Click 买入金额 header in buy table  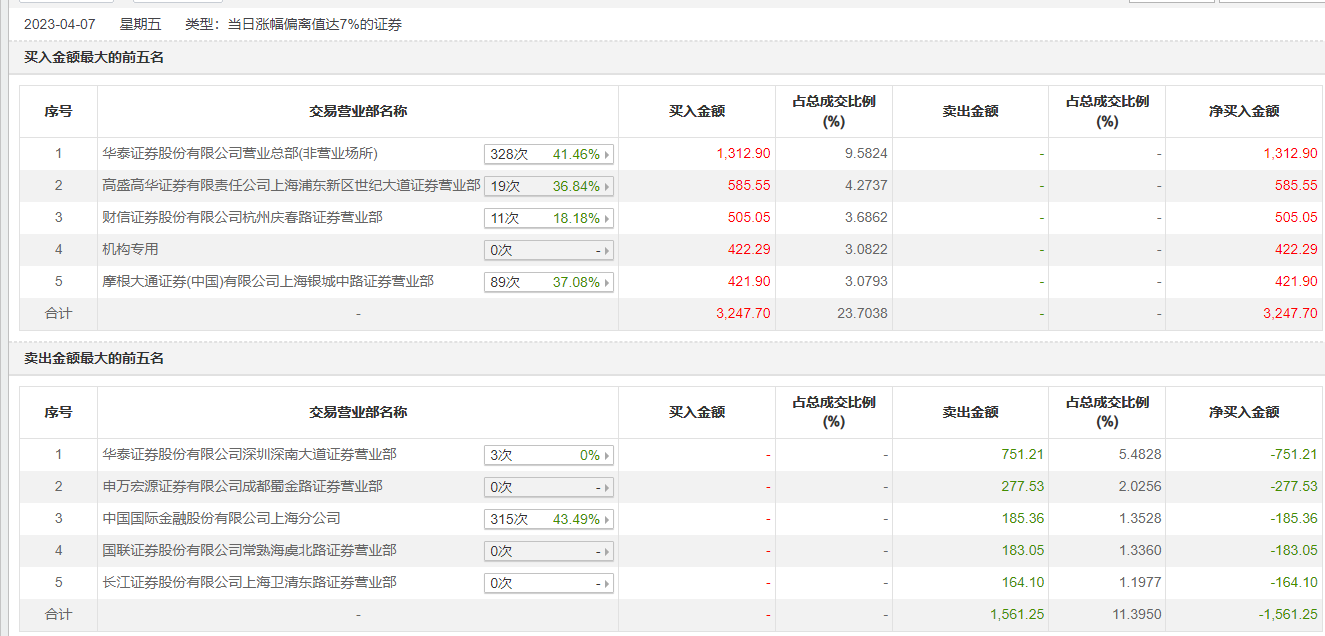(697, 112)
